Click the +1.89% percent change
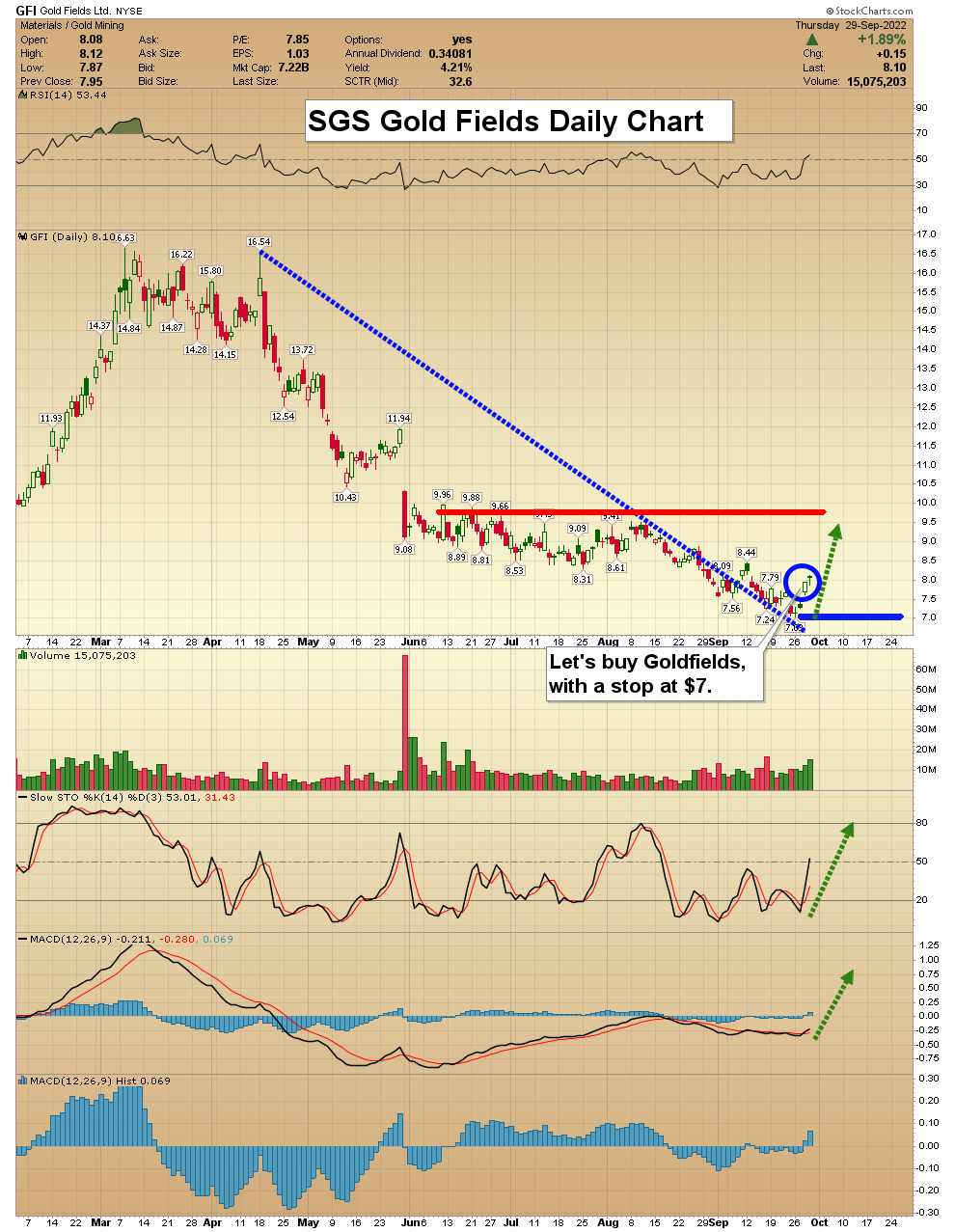 tap(882, 40)
